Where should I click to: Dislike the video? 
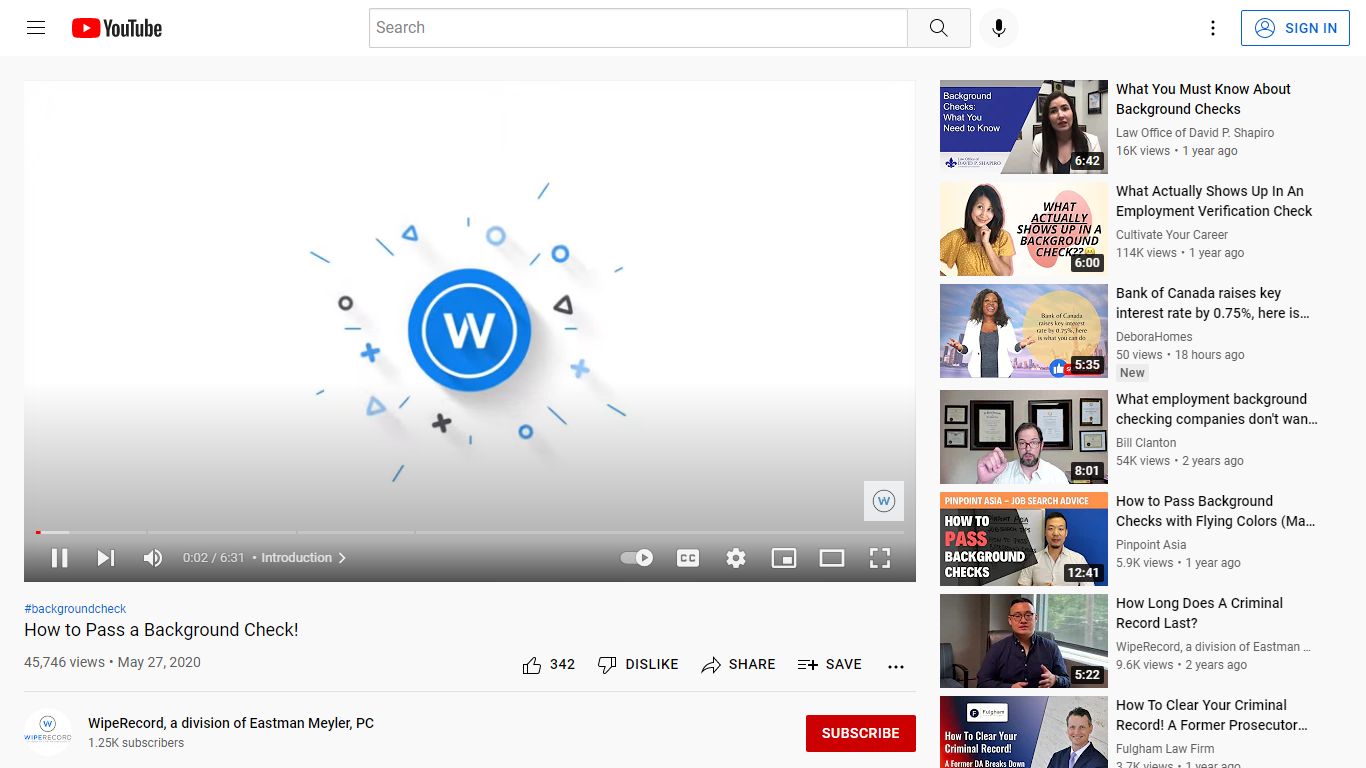click(638, 665)
